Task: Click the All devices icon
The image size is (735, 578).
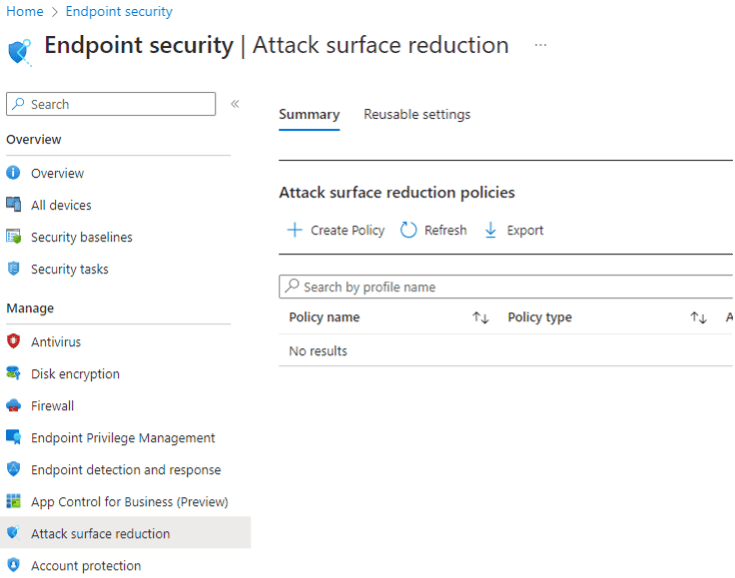Action: coord(14,204)
